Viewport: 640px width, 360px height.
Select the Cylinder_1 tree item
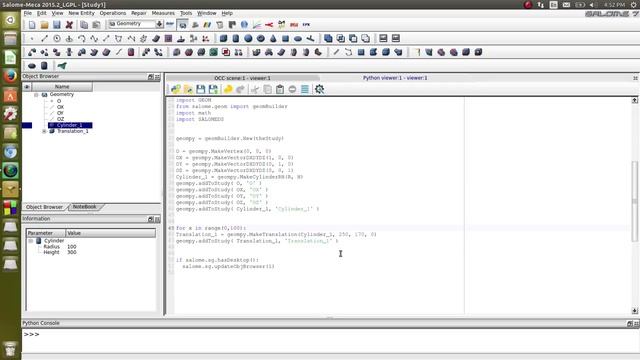click(x=70, y=125)
